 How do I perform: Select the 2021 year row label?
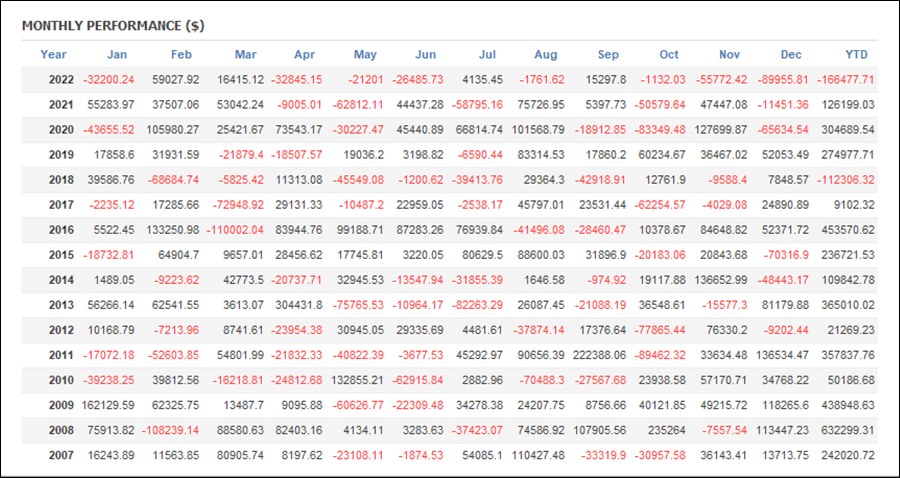[x=61, y=105]
